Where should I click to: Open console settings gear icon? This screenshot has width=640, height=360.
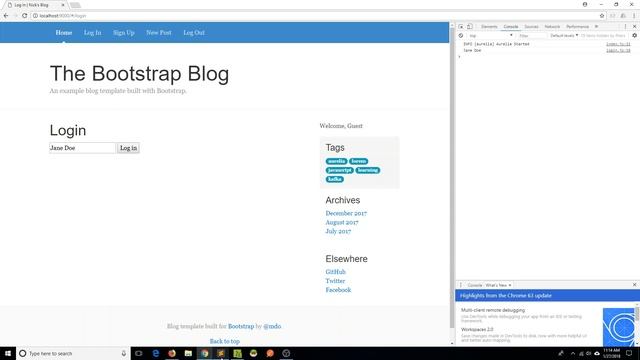coord(634,36)
